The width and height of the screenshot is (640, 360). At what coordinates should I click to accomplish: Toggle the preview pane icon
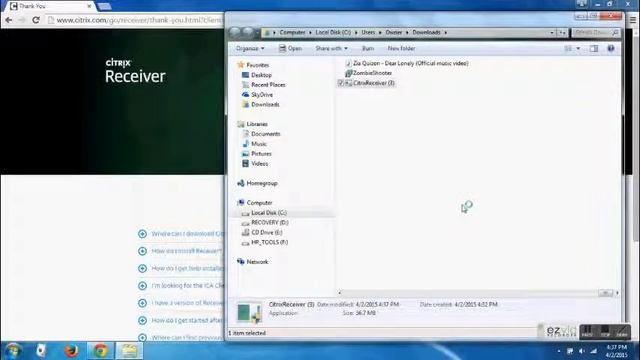click(594, 49)
